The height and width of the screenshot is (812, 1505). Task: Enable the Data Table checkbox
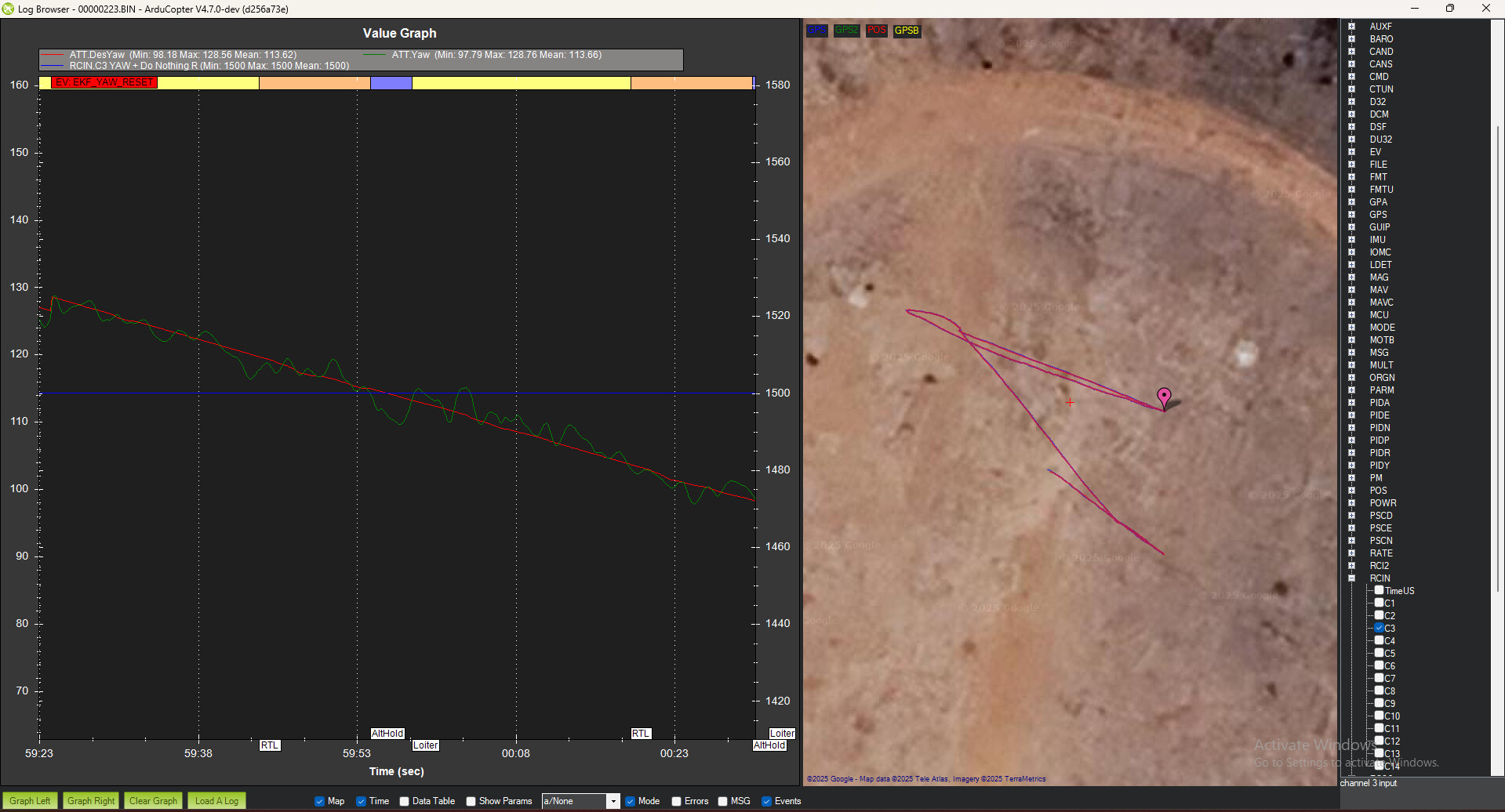pos(405,801)
